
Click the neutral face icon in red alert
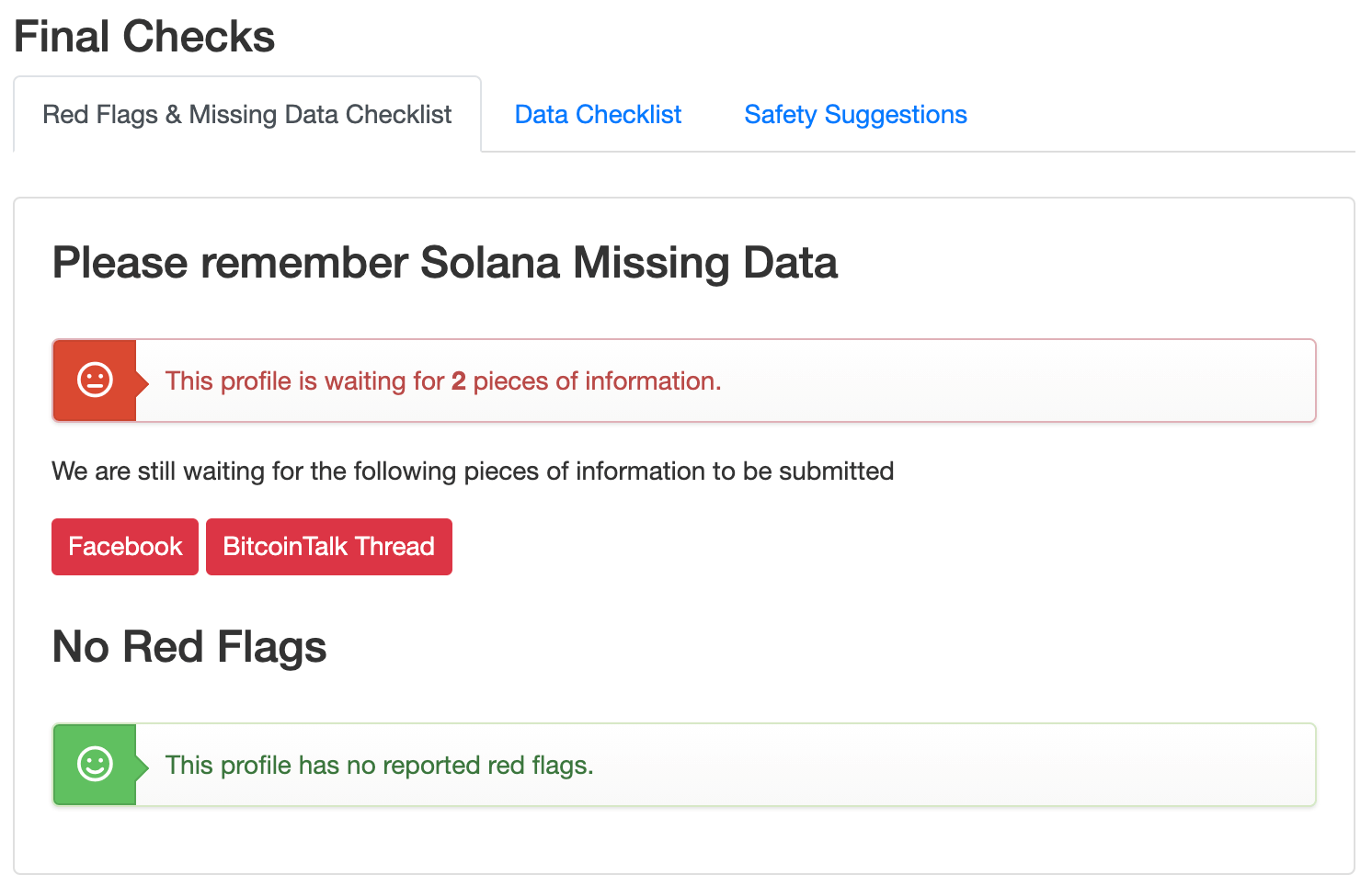[95, 380]
